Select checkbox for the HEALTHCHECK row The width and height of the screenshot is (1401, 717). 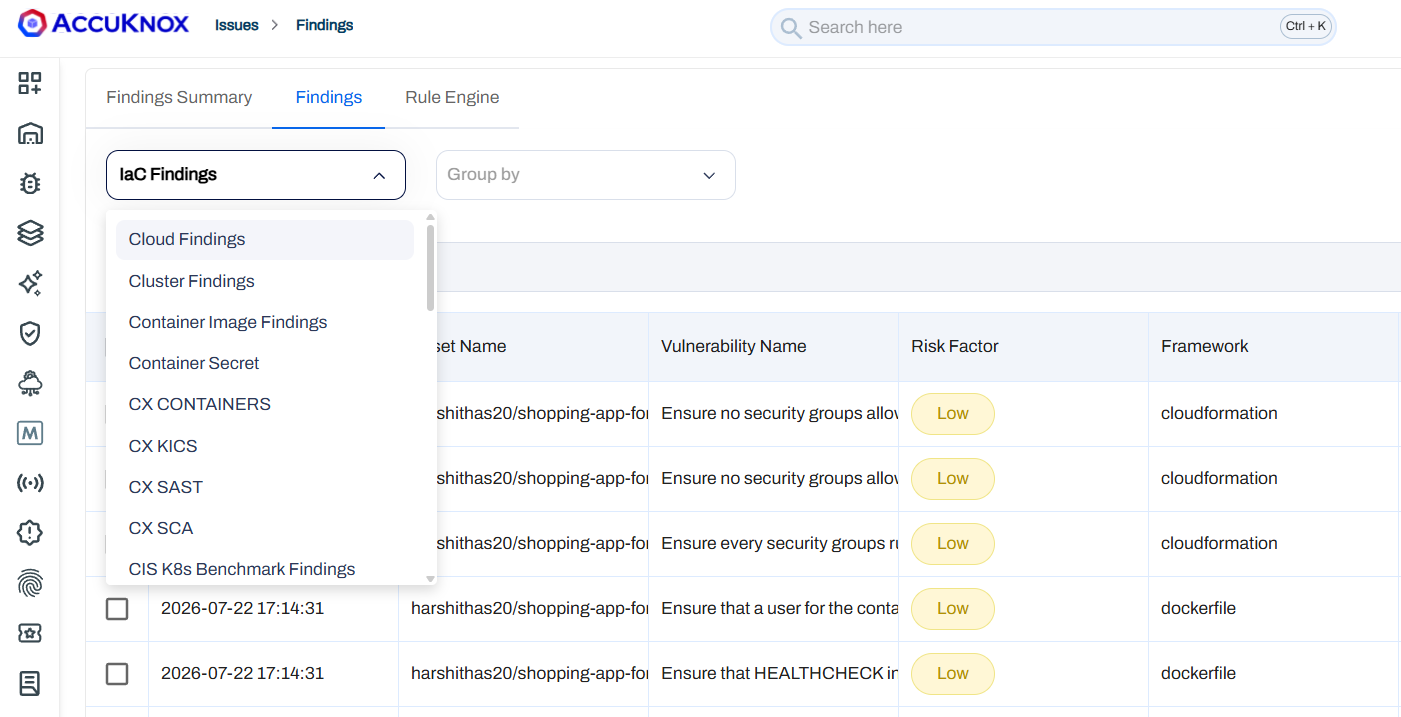(x=117, y=673)
